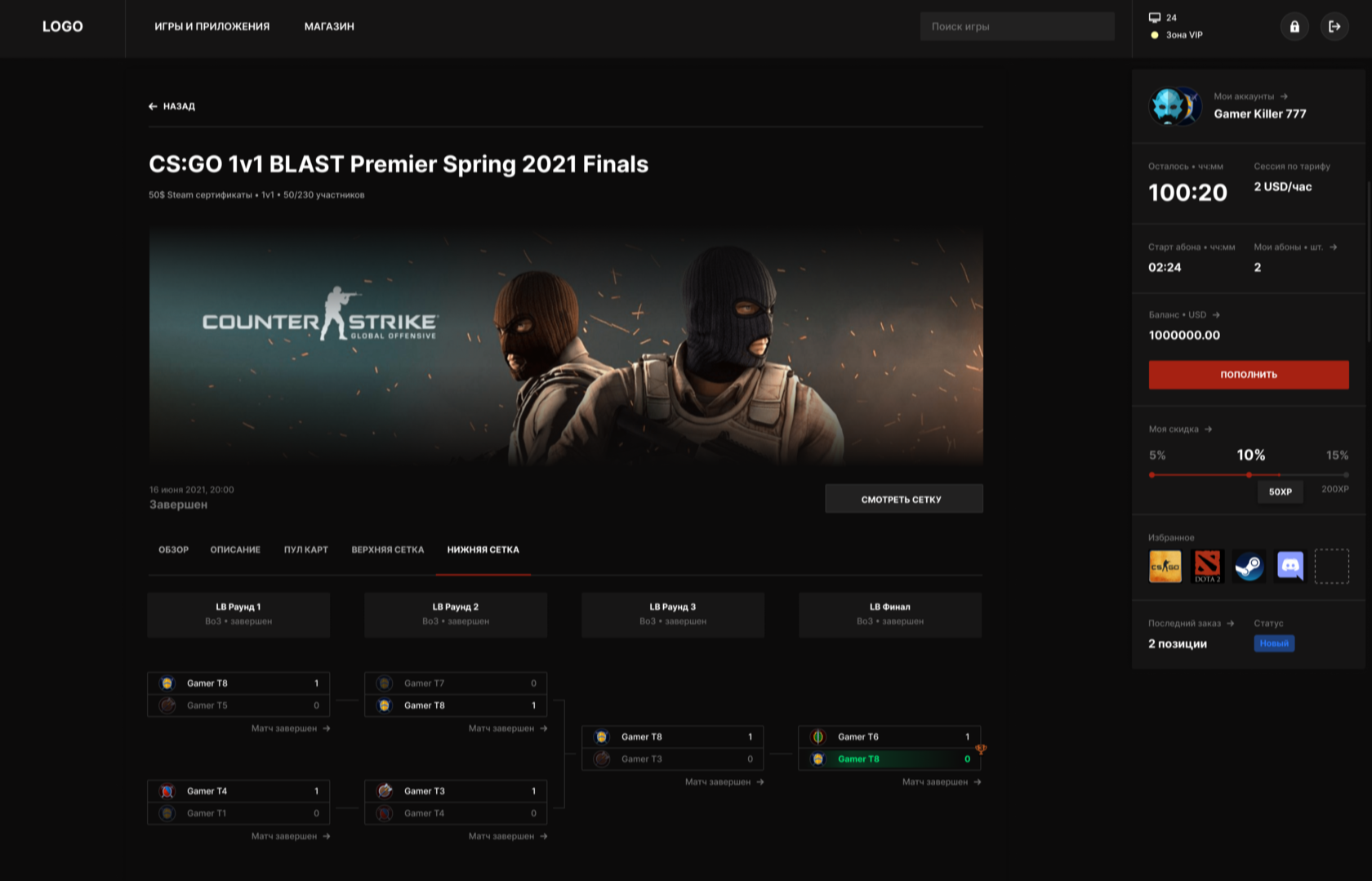Click the highlighted green Gamer T8 final row
The image size is (1372, 881).
pyautogui.click(x=890, y=759)
